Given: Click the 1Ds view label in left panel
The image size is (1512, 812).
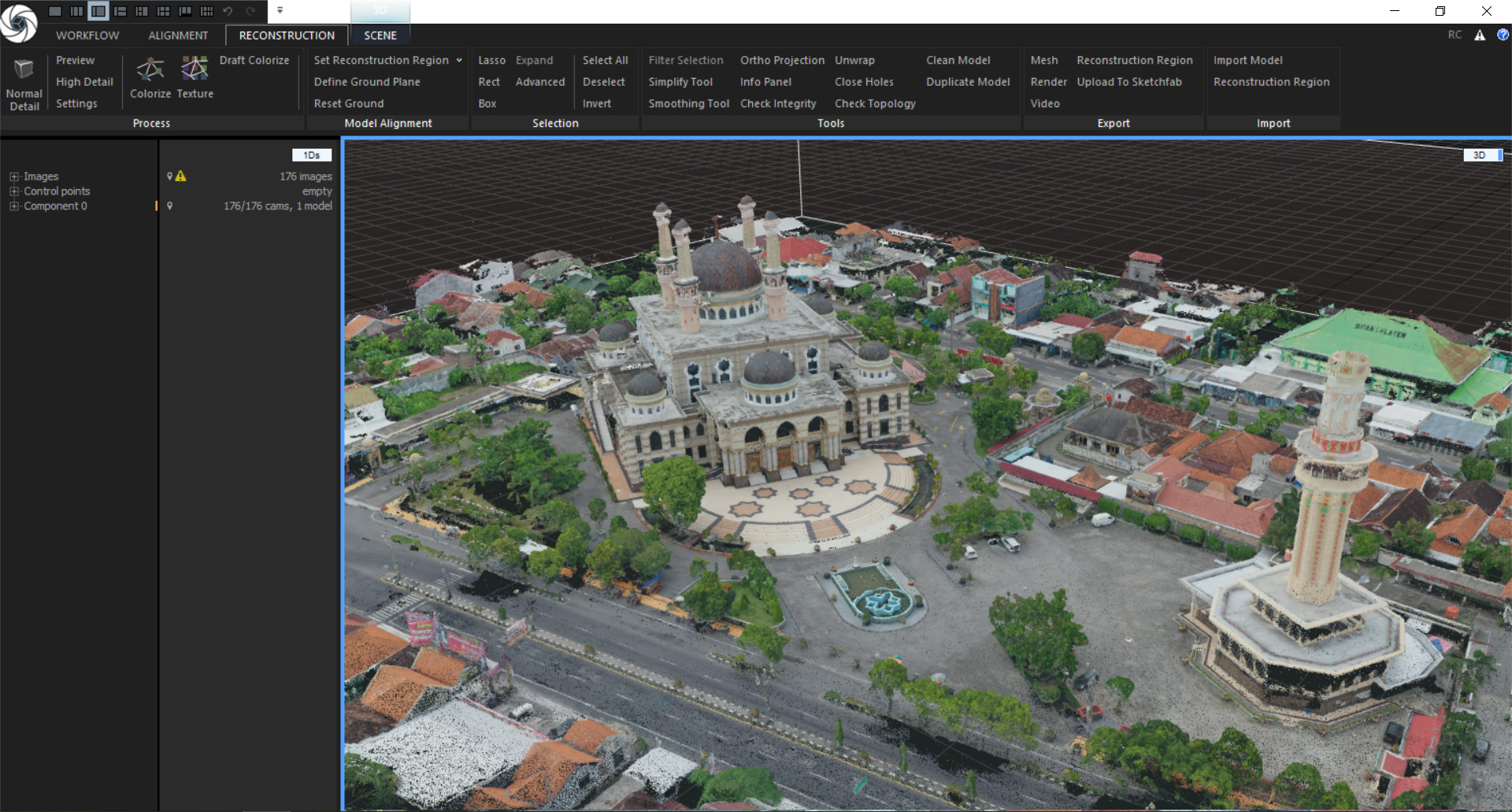Looking at the screenshot, I should 312,155.
